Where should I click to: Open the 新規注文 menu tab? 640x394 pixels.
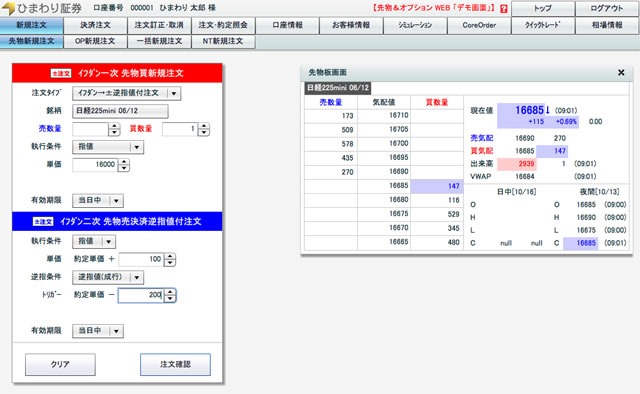coord(31,25)
